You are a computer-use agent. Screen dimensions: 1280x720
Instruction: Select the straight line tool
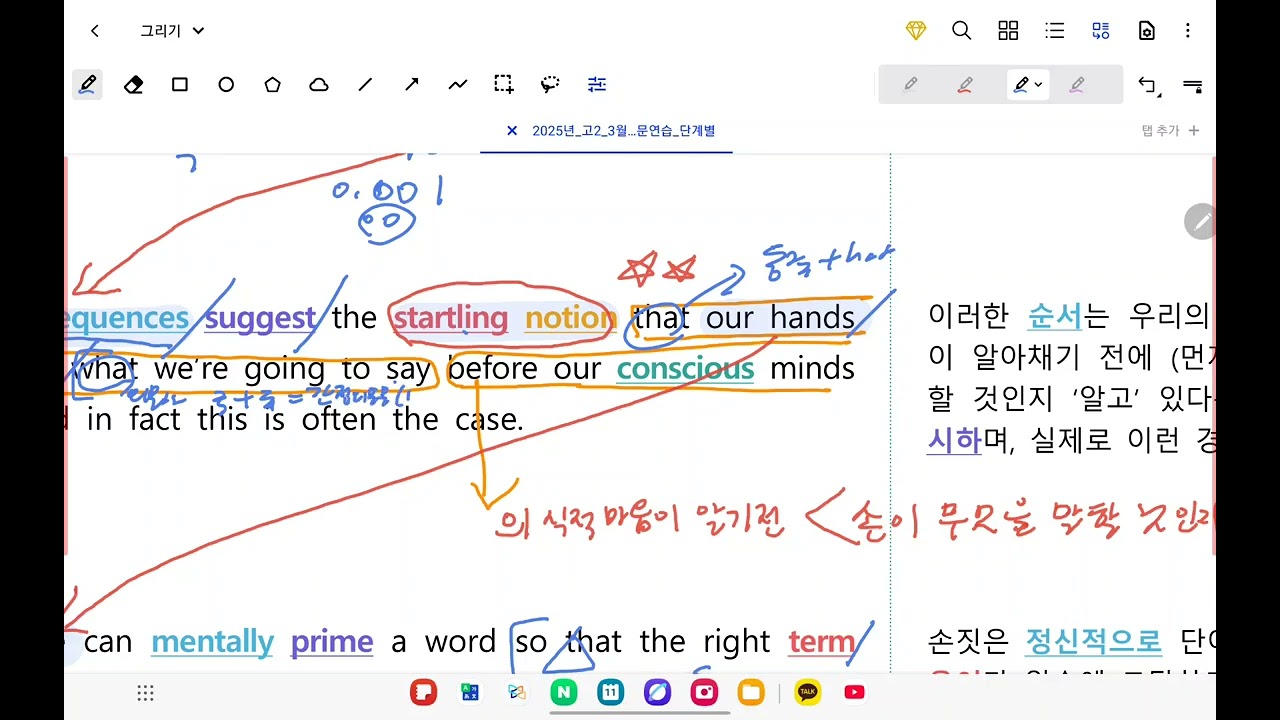[365, 85]
